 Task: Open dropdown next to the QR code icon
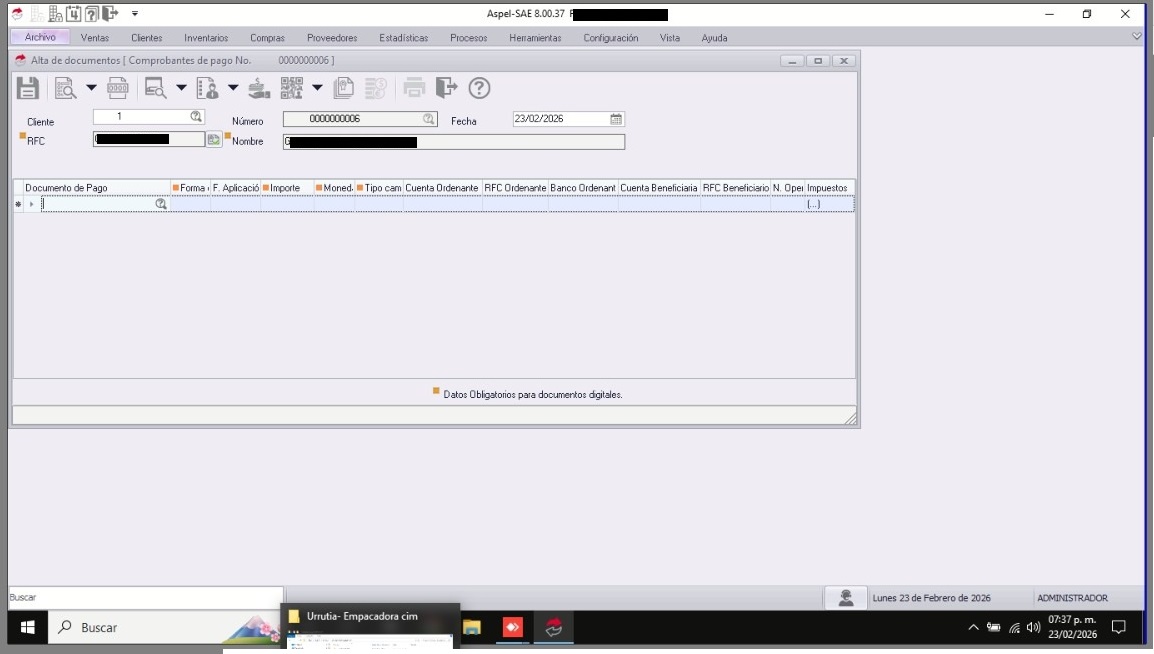317,88
